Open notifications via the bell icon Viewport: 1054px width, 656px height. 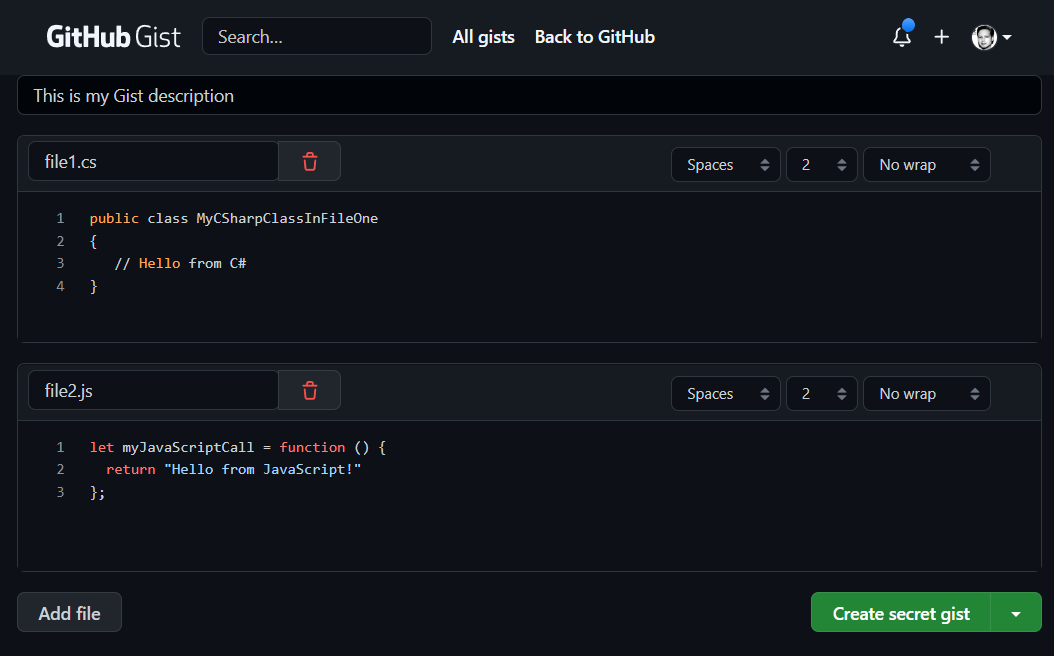[x=901, y=36]
